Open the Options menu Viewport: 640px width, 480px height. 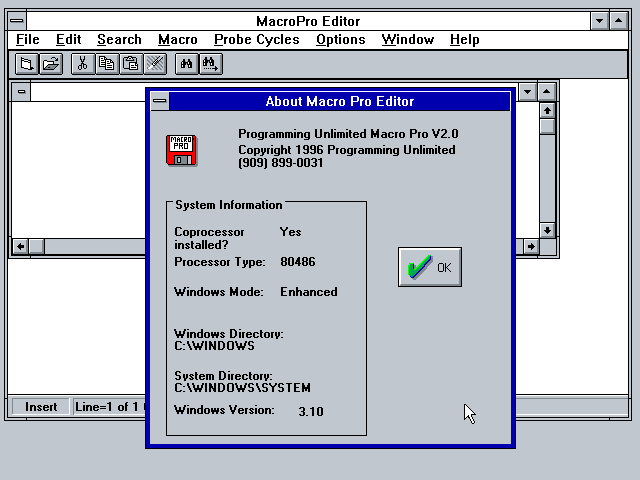pyautogui.click(x=340, y=40)
